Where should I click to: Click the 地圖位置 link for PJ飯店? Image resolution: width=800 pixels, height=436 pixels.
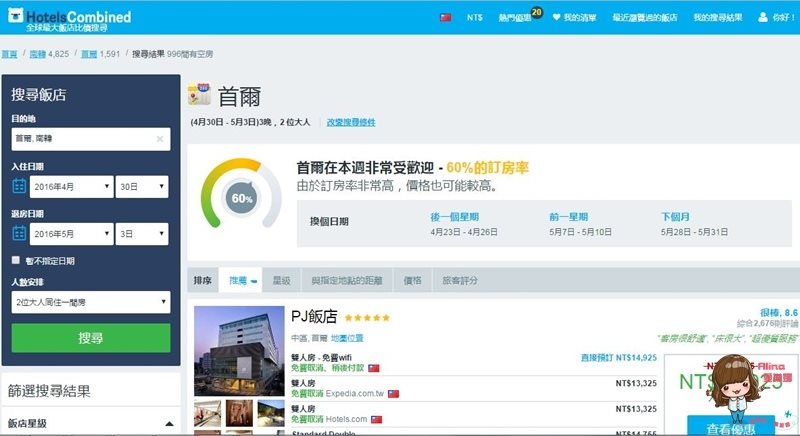coord(347,338)
